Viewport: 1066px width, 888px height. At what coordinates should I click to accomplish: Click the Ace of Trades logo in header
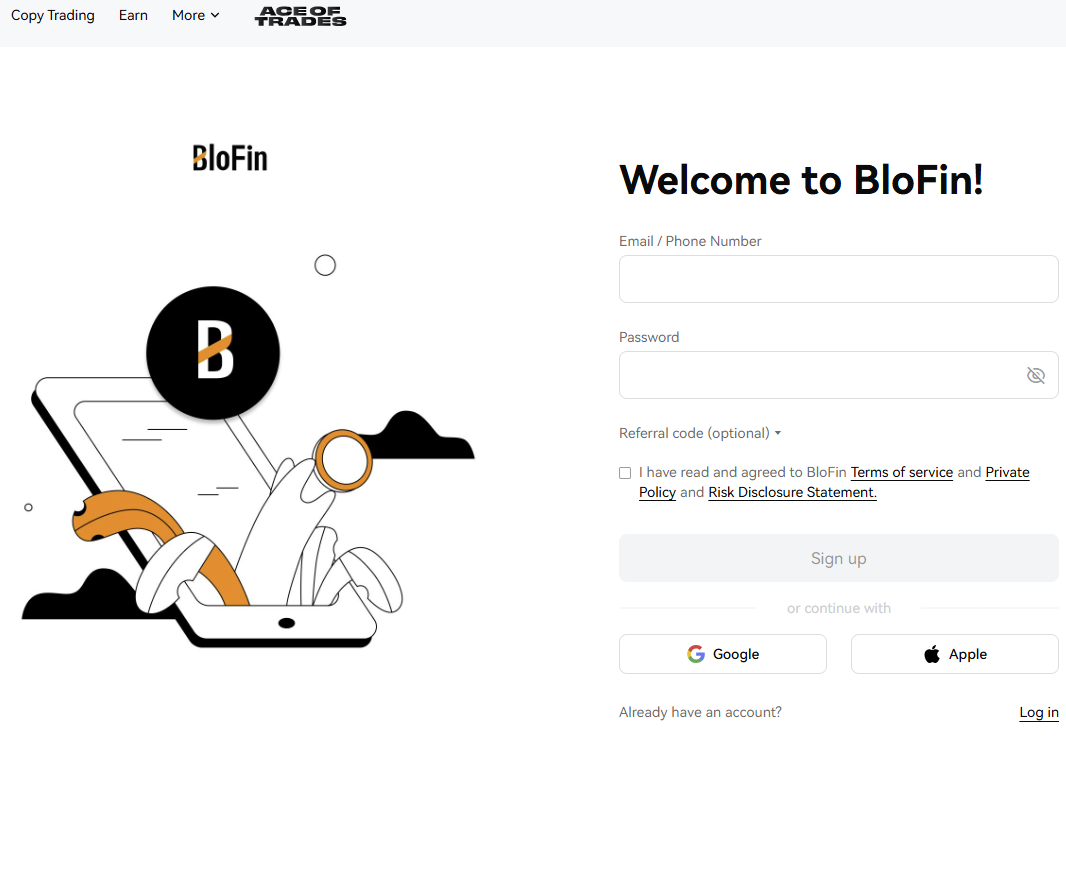(300, 16)
